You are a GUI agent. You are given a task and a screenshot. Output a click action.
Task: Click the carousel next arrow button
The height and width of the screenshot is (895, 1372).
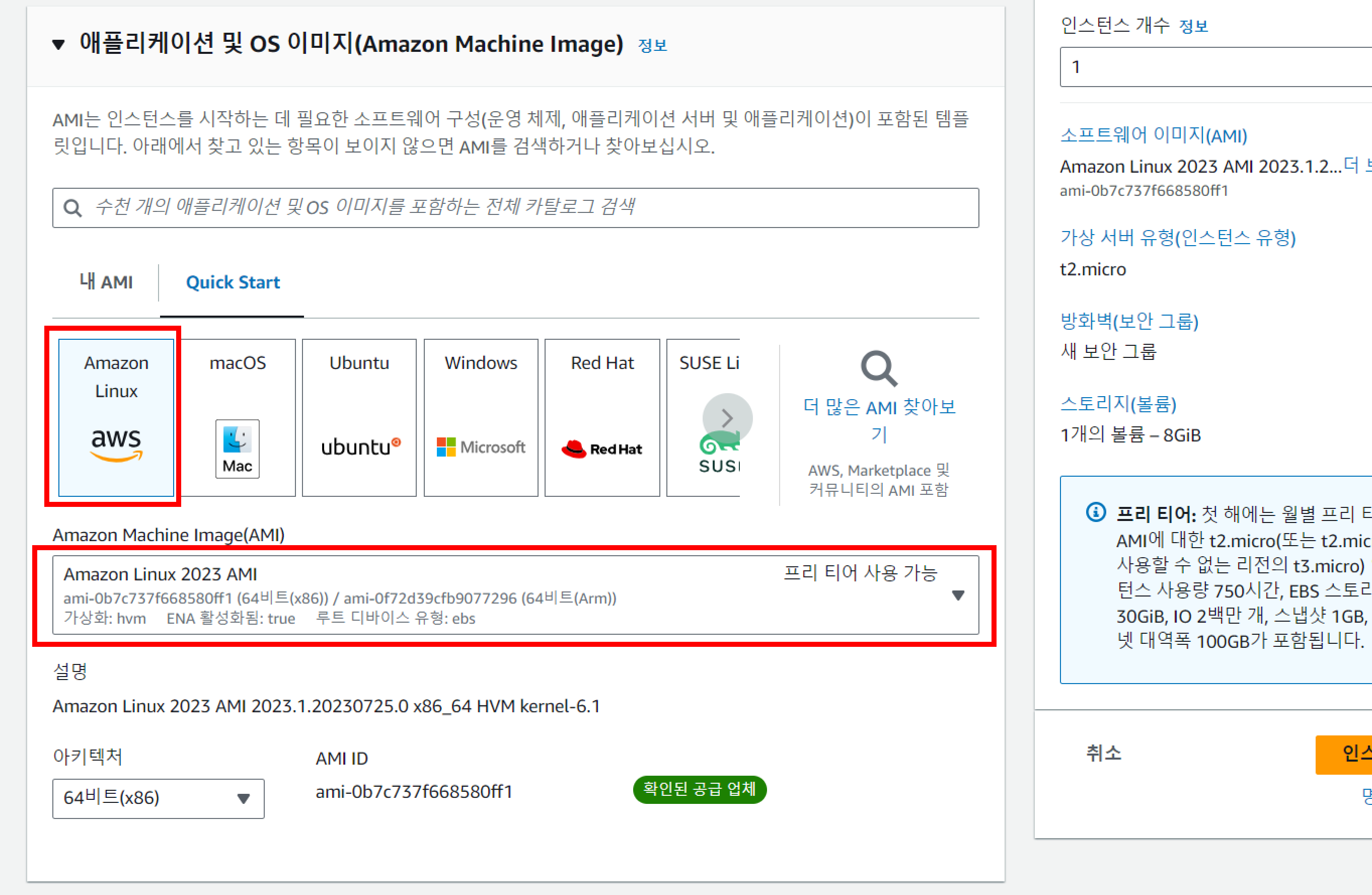click(x=727, y=418)
